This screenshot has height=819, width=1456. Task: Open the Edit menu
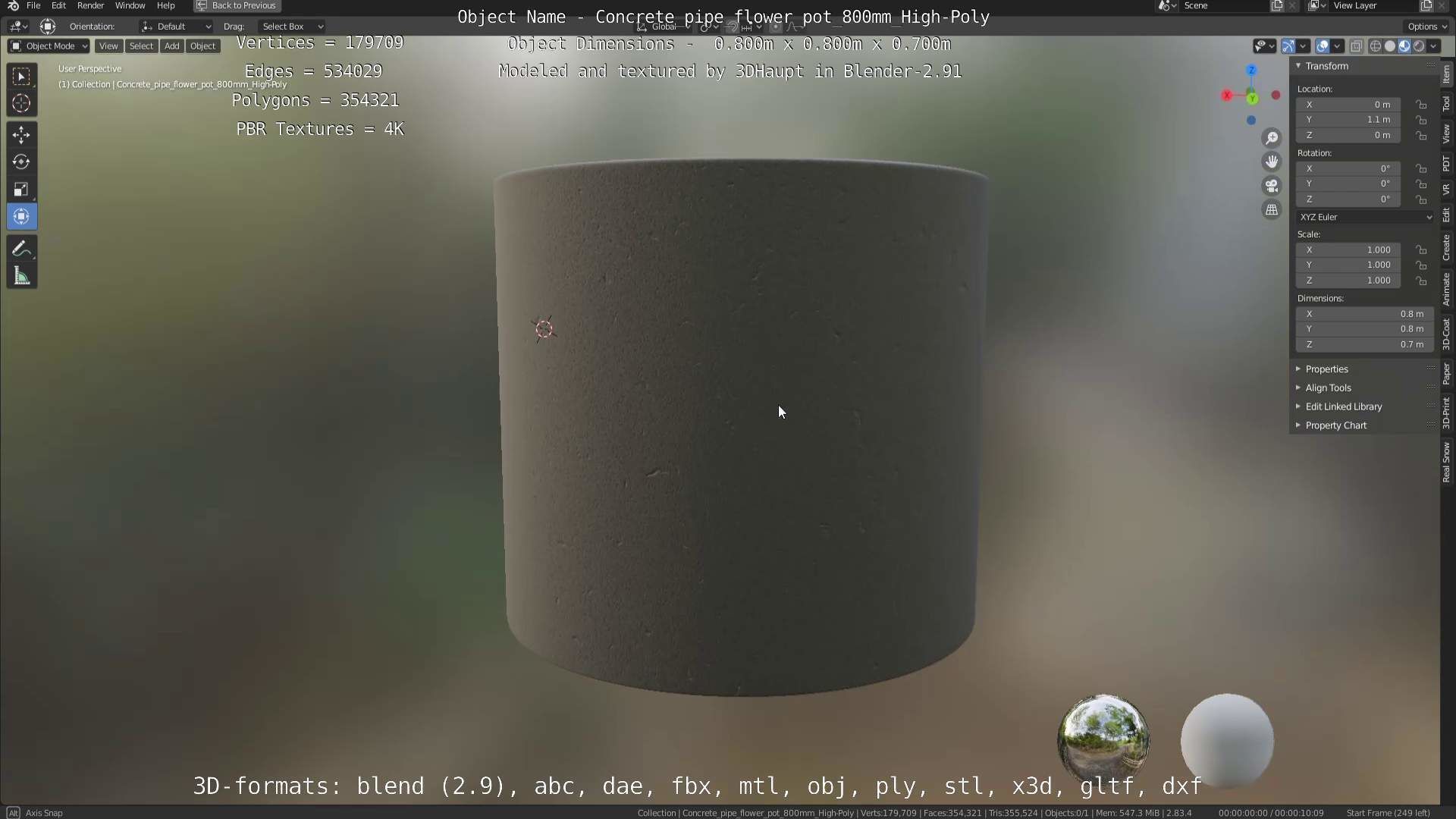tap(58, 5)
